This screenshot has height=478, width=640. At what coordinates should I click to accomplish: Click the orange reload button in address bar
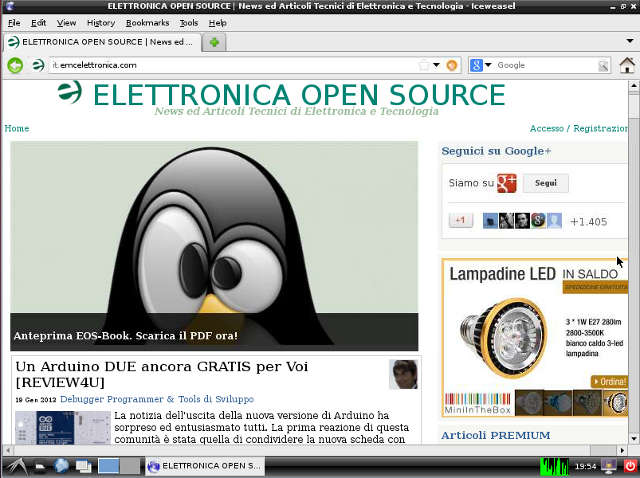(452, 65)
